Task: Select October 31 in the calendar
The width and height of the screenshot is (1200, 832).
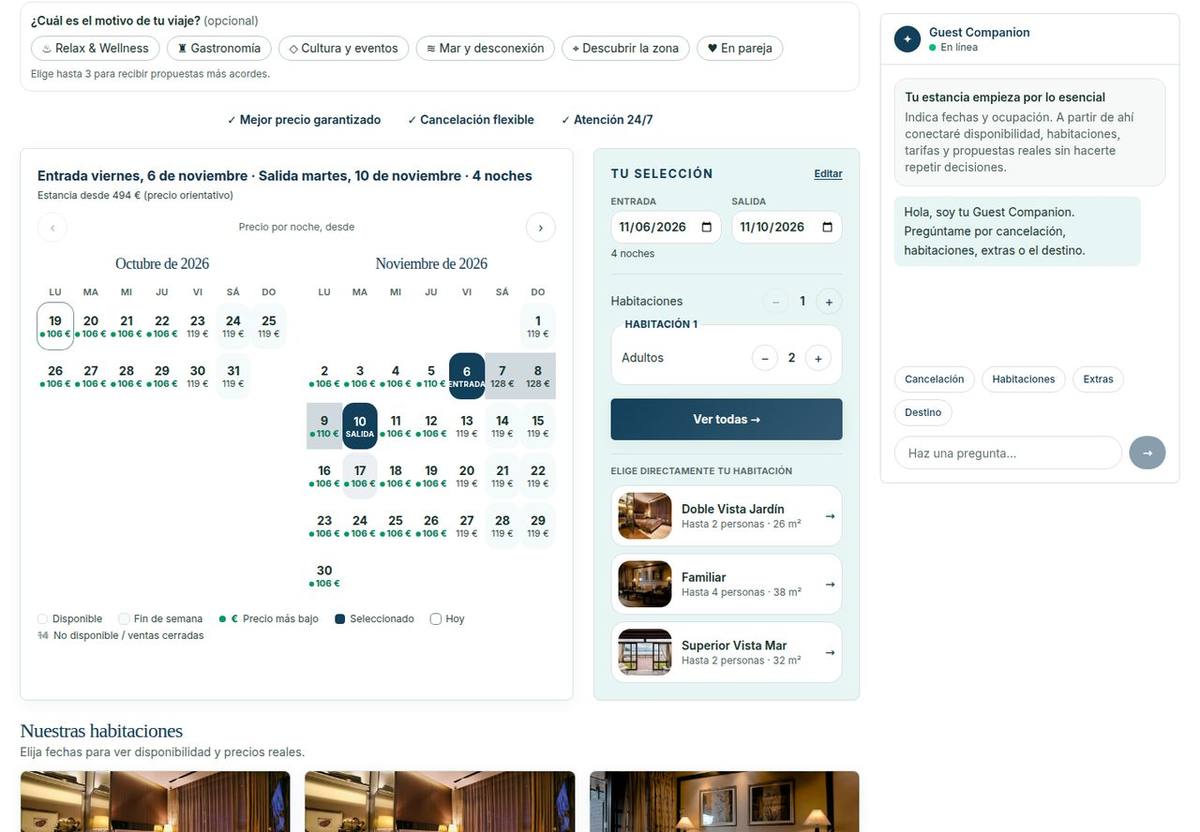Action: point(233,376)
